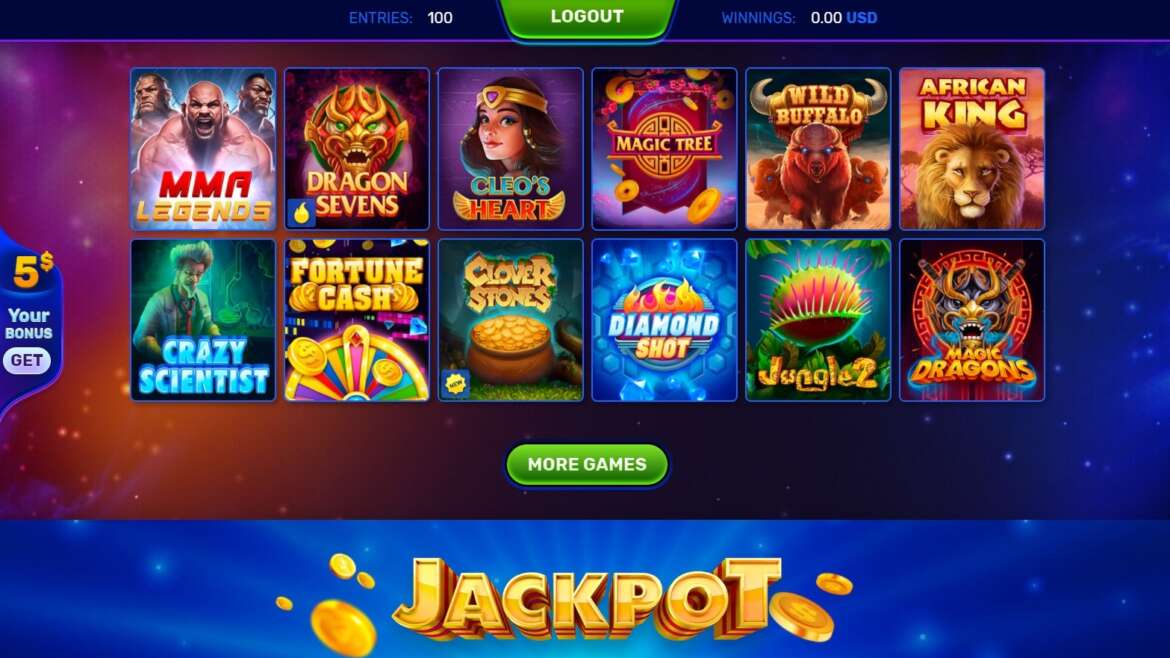Launch the Dragon Sevens game
This screenshot has height=658, width=1170.
point(357,148)
